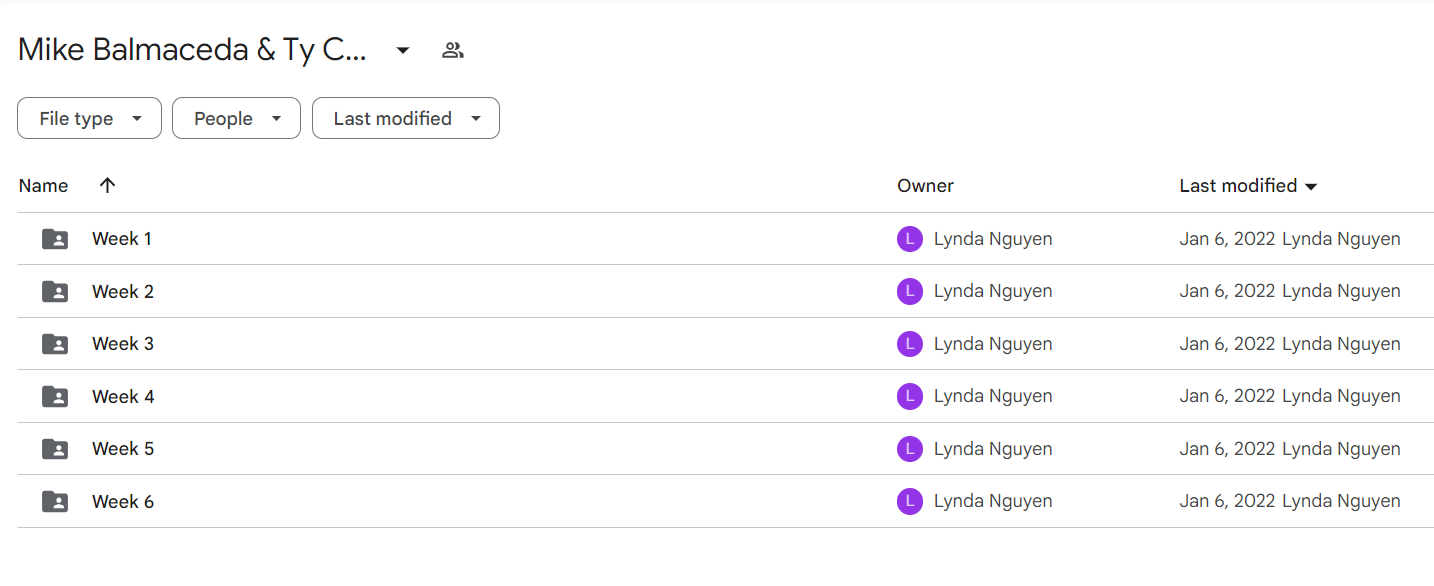
Task: Click the Week 5 shared folder icon
Action: (x=55, y=449)
